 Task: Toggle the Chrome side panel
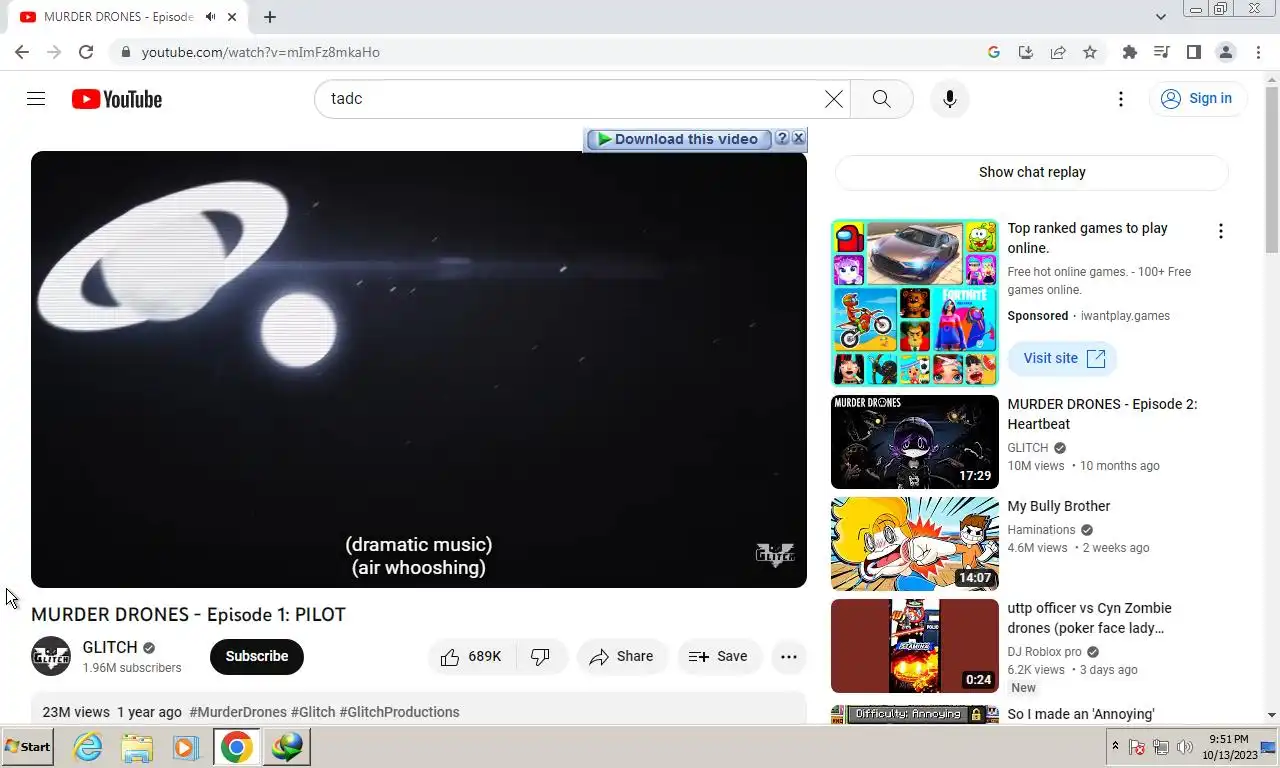pos(1194,52)
